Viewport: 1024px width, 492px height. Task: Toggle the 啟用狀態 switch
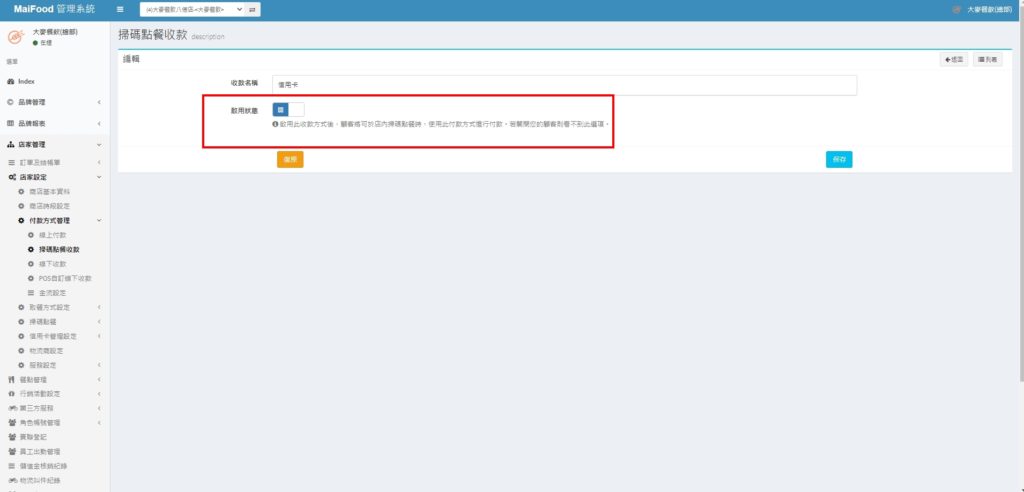(x=288, y=110)
